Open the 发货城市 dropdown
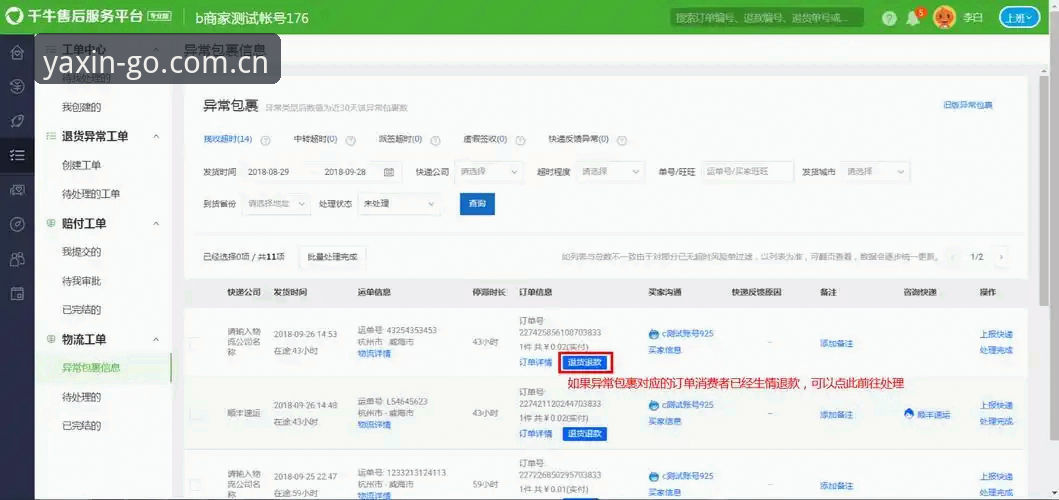1059x500 pixels. point(875,172)
